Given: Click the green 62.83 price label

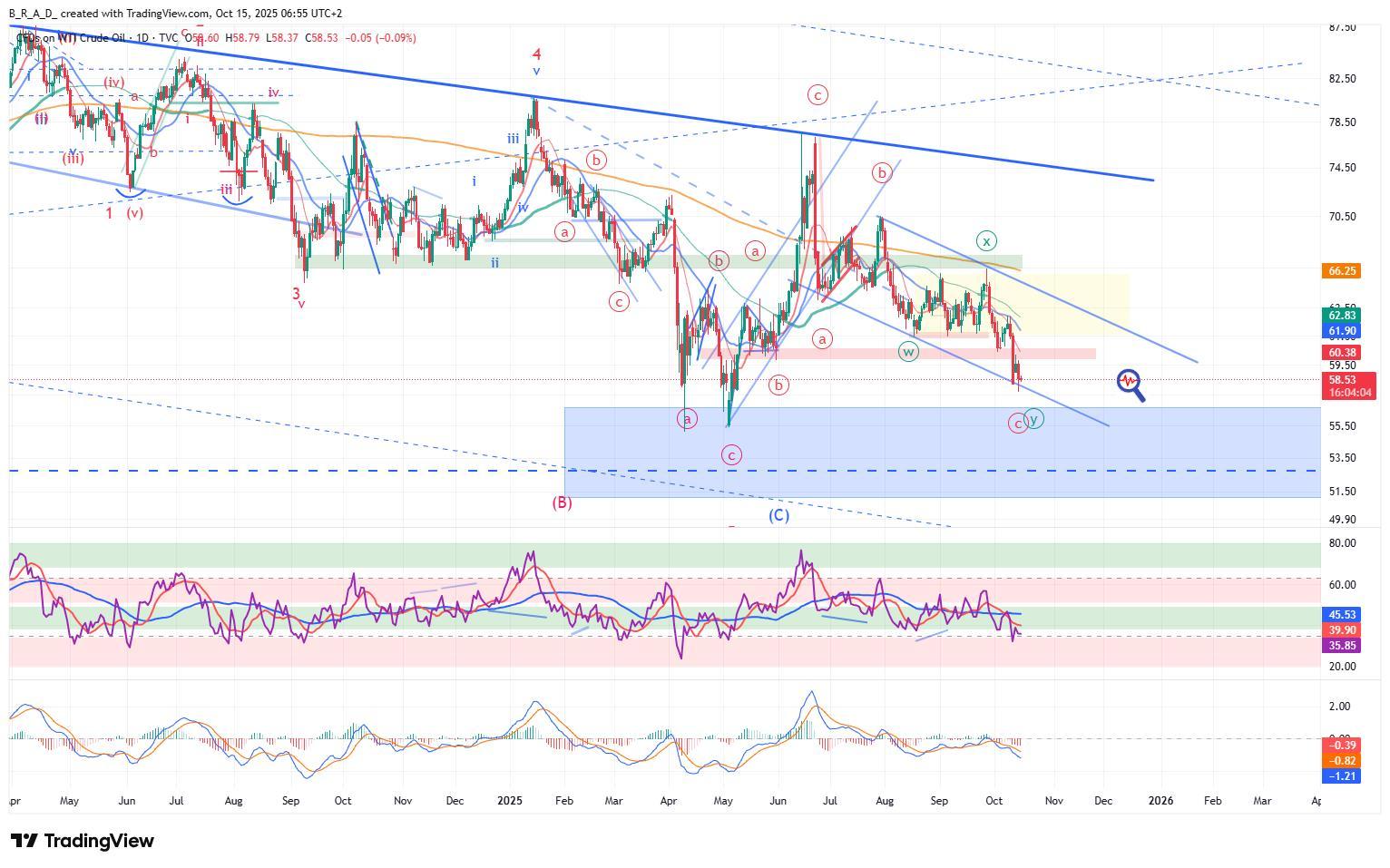Looking at the screenshot, I should (1342, 315).
